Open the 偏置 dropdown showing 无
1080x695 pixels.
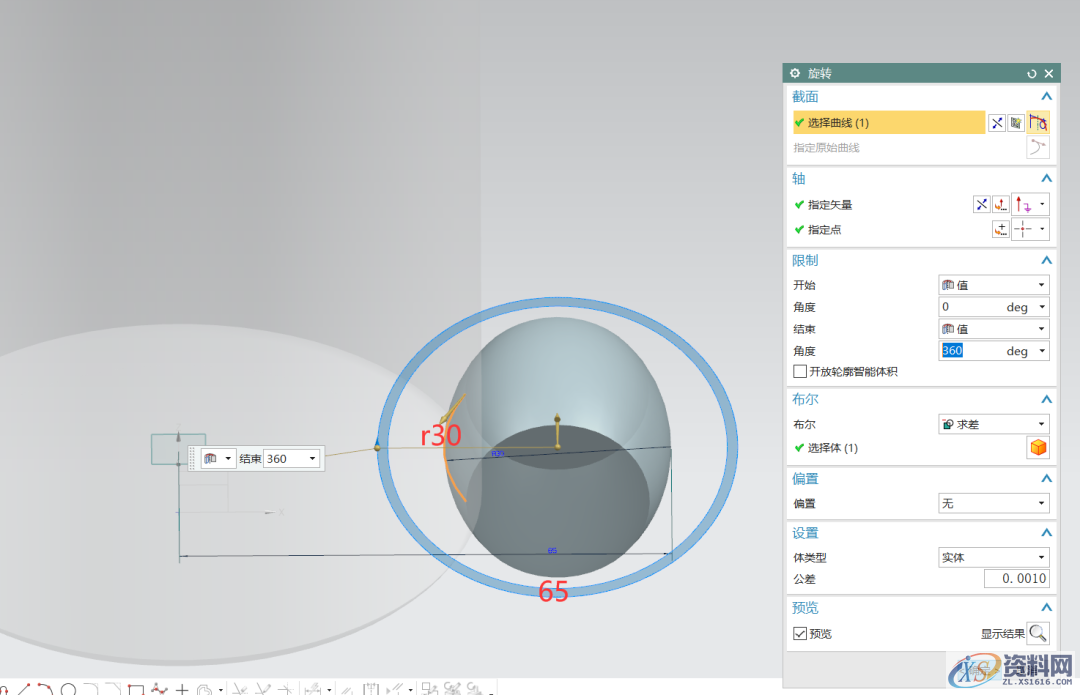(x=993, y=503)
